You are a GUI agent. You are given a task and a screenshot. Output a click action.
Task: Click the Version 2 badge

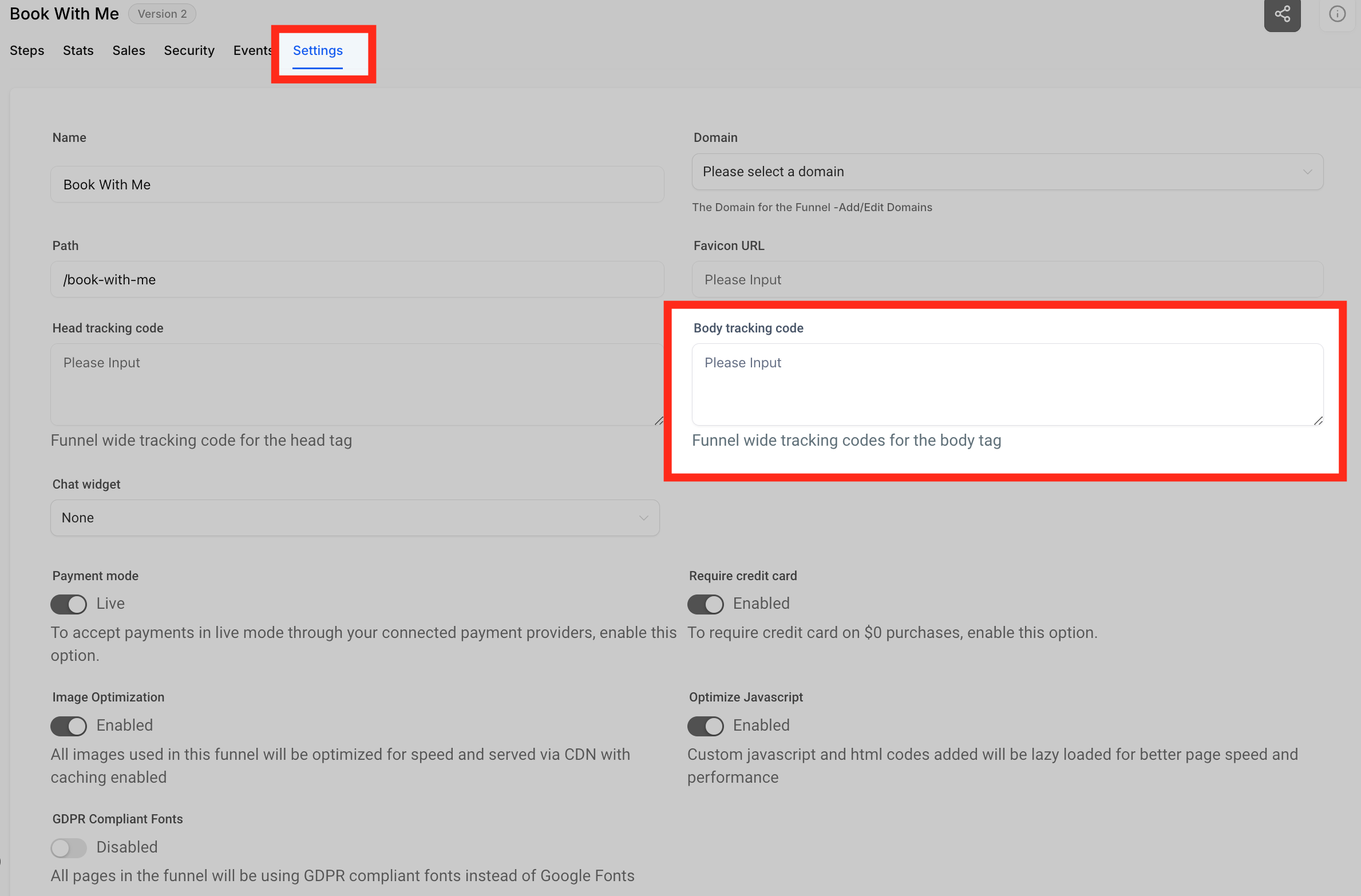tap(162, 13)
